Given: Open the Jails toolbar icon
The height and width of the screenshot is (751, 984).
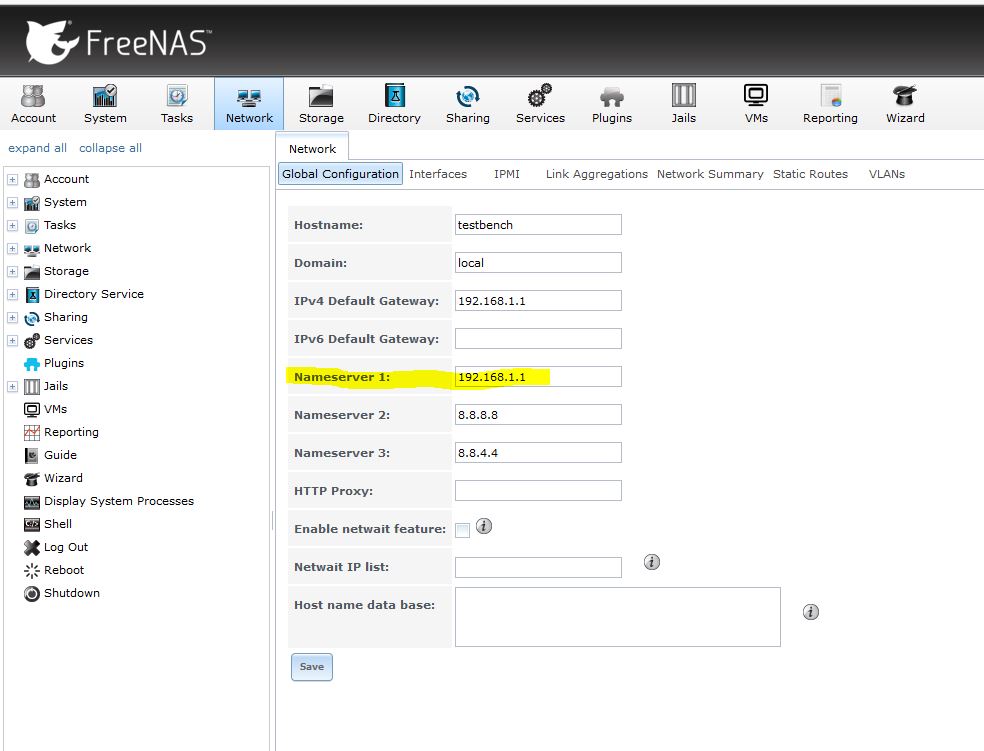Looking at the screenshot, I should coord(683,104).
